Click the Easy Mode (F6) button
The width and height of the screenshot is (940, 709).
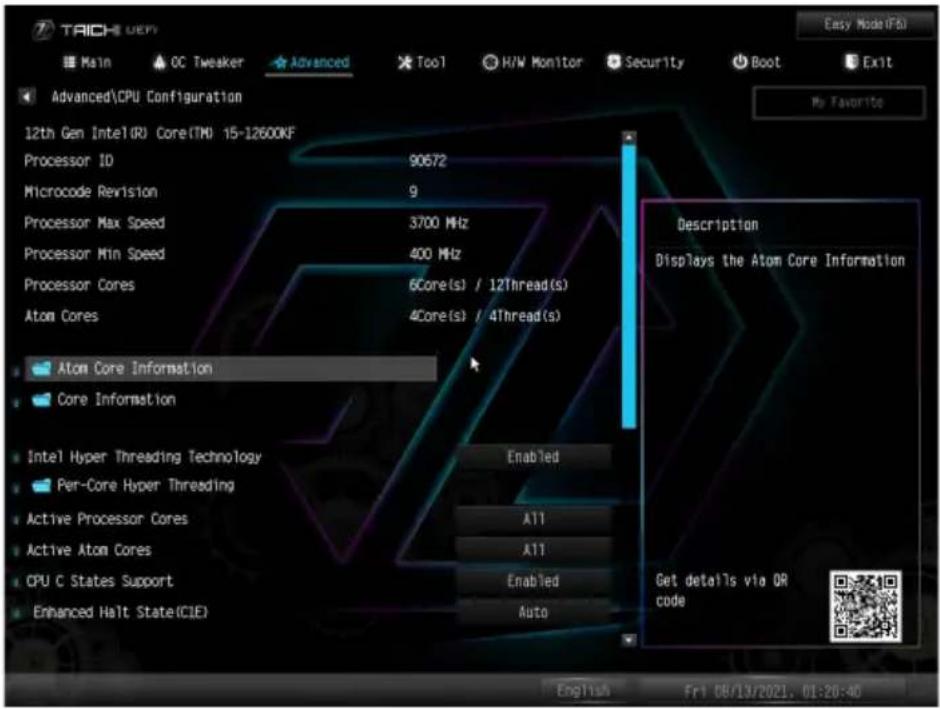point(864,25)
